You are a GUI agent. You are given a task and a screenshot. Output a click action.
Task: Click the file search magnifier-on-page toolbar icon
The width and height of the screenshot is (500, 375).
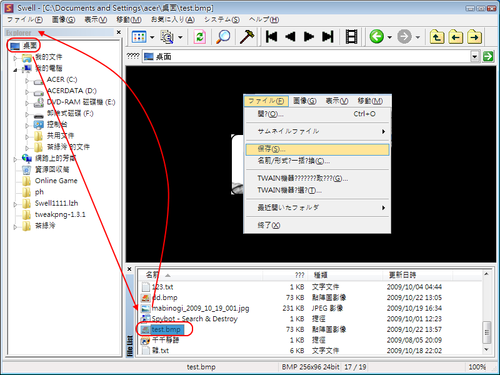(167, 37)
